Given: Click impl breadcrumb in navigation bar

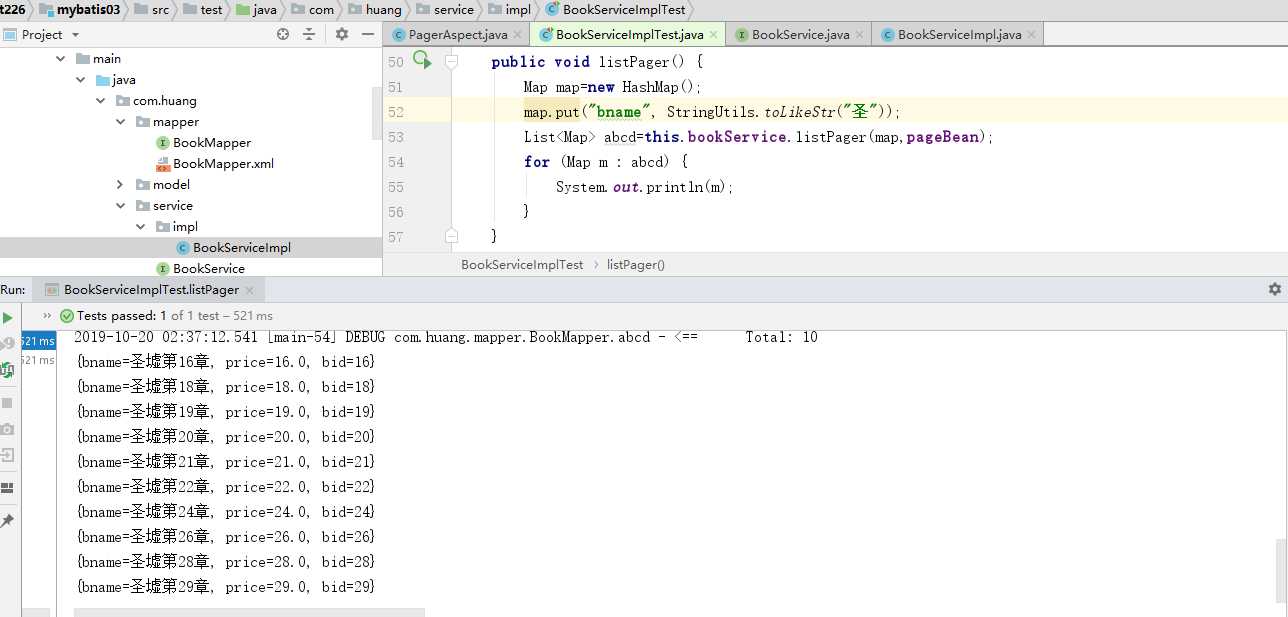Looking at the screenshot, I should coord(510,10).
